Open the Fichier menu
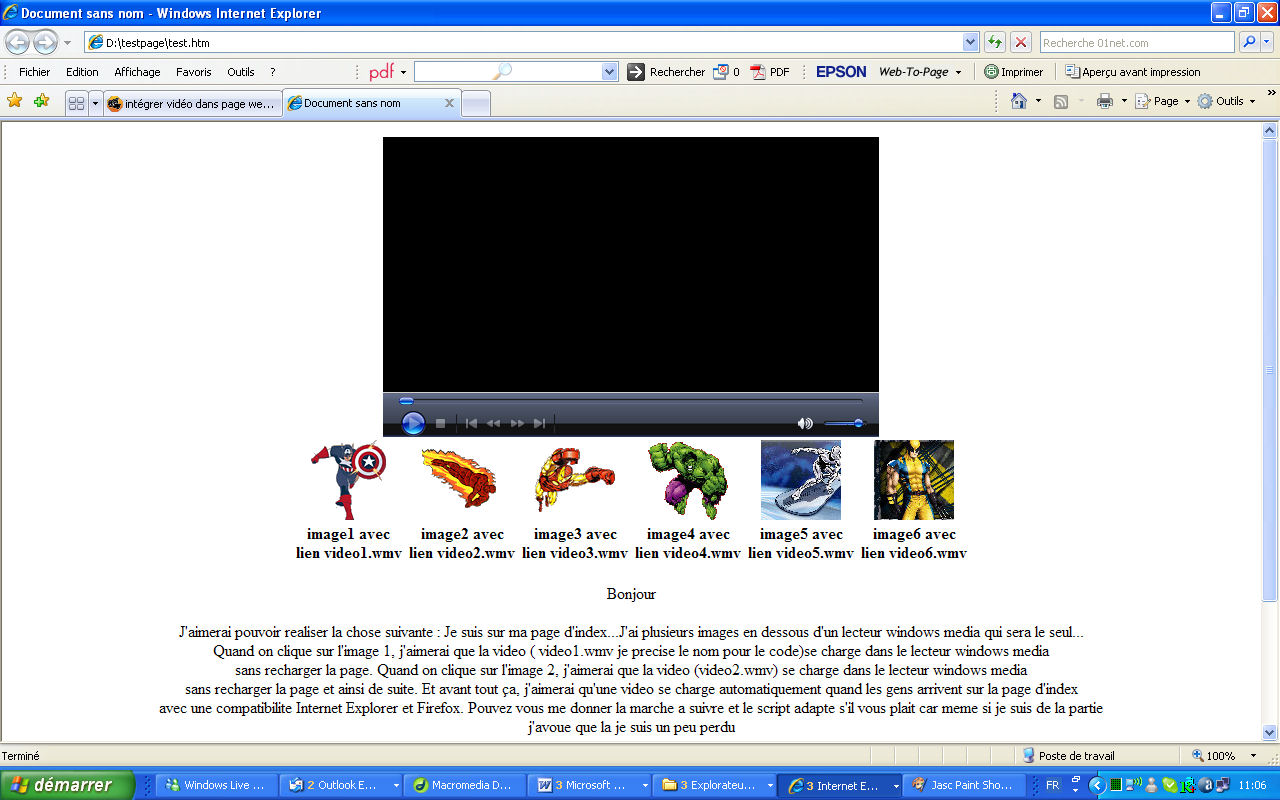The width and height of the screenshot is (1280, 800). 34,72
